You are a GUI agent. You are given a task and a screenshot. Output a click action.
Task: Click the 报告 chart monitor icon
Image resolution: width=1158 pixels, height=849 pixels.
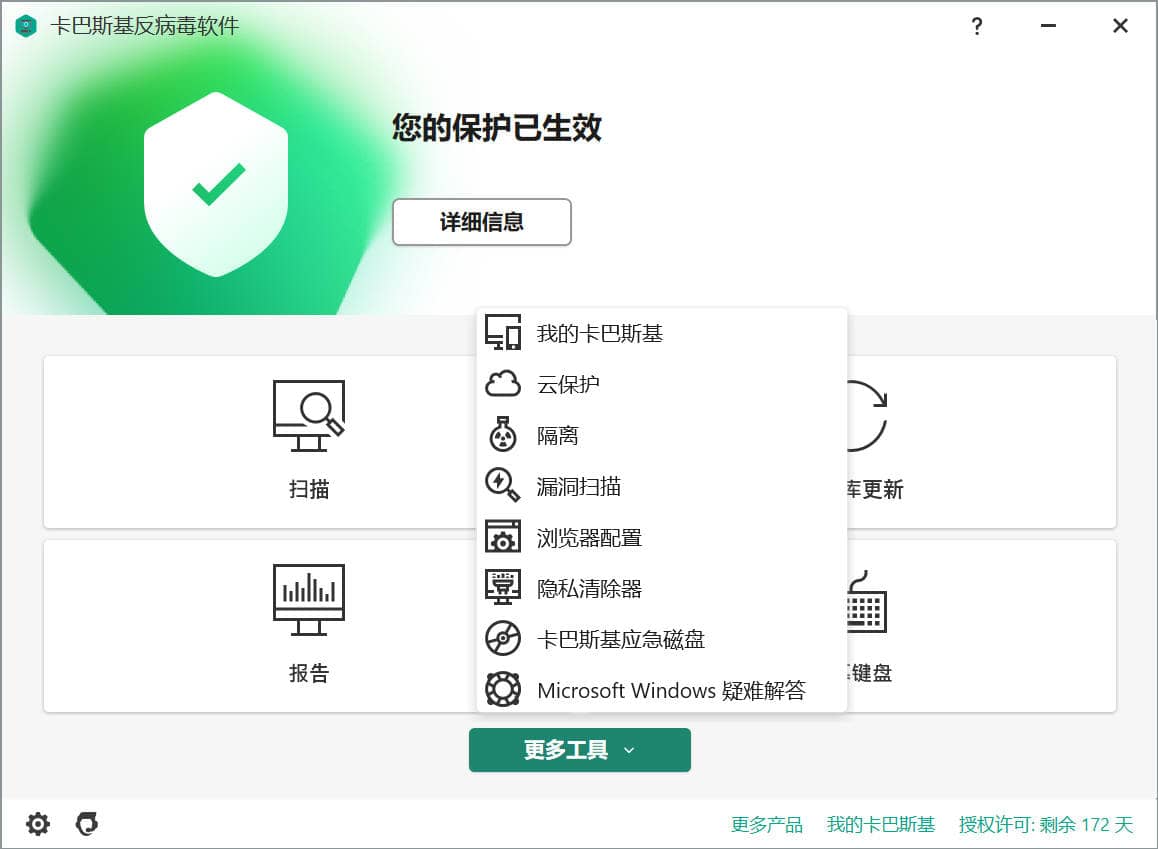(x=309, y=599)
